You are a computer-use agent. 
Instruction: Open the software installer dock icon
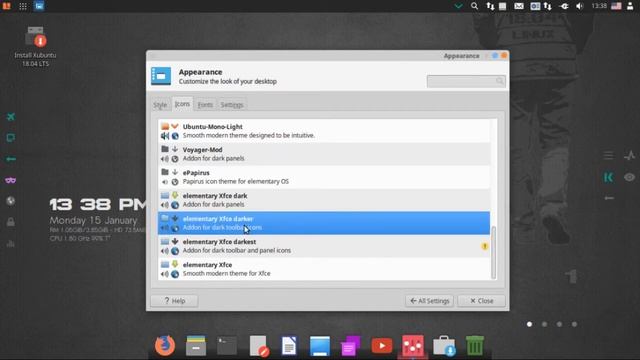tap(444, 346)
